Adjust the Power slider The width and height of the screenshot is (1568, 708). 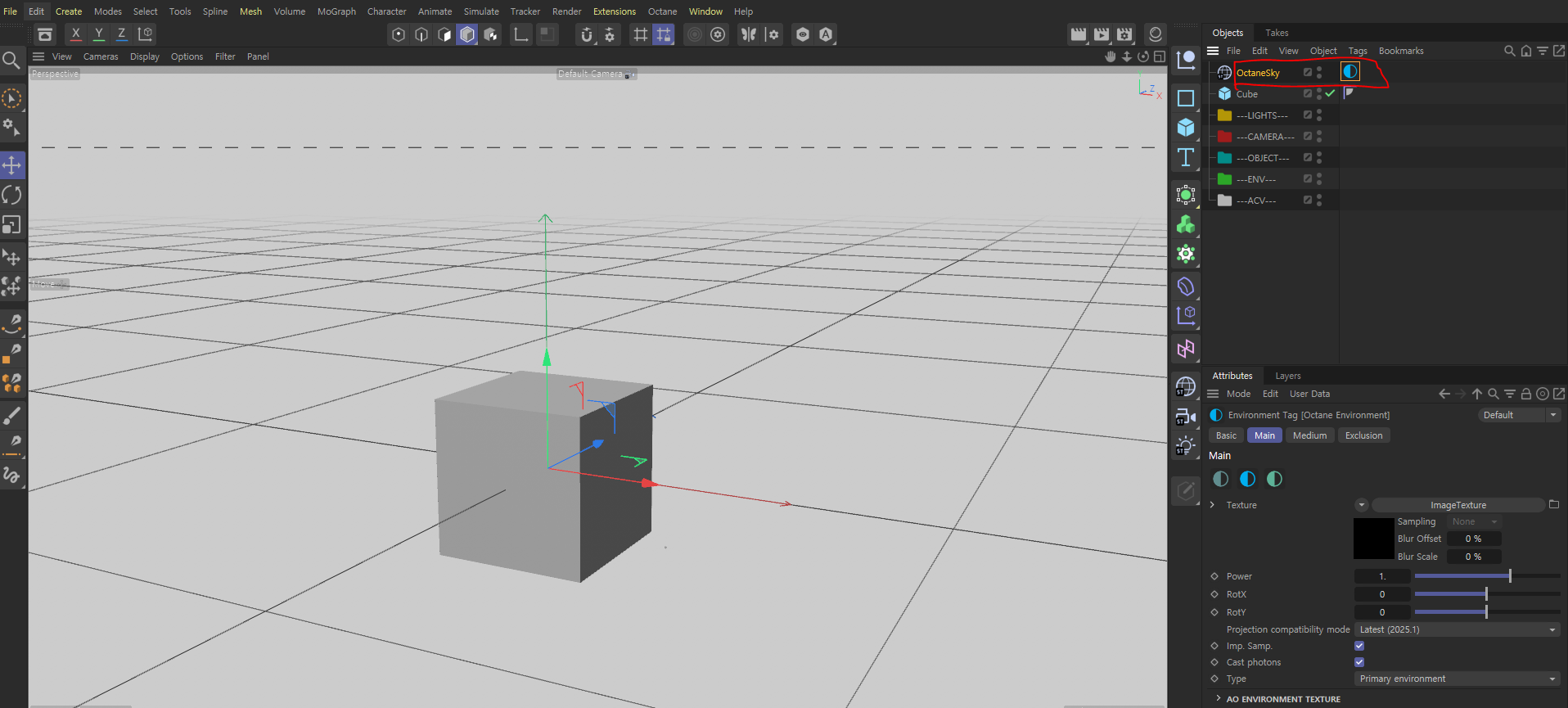click(x=1487, y=576)
